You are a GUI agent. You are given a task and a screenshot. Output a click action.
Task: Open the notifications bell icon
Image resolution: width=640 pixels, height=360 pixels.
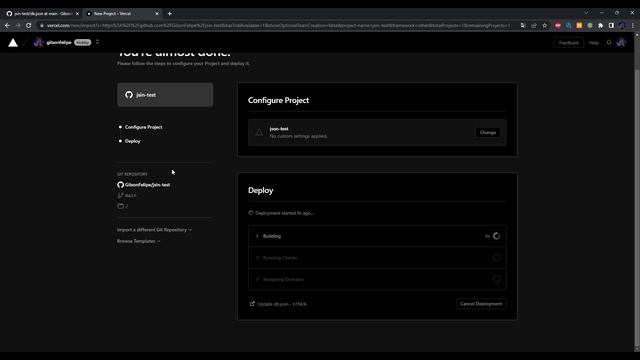609,42
